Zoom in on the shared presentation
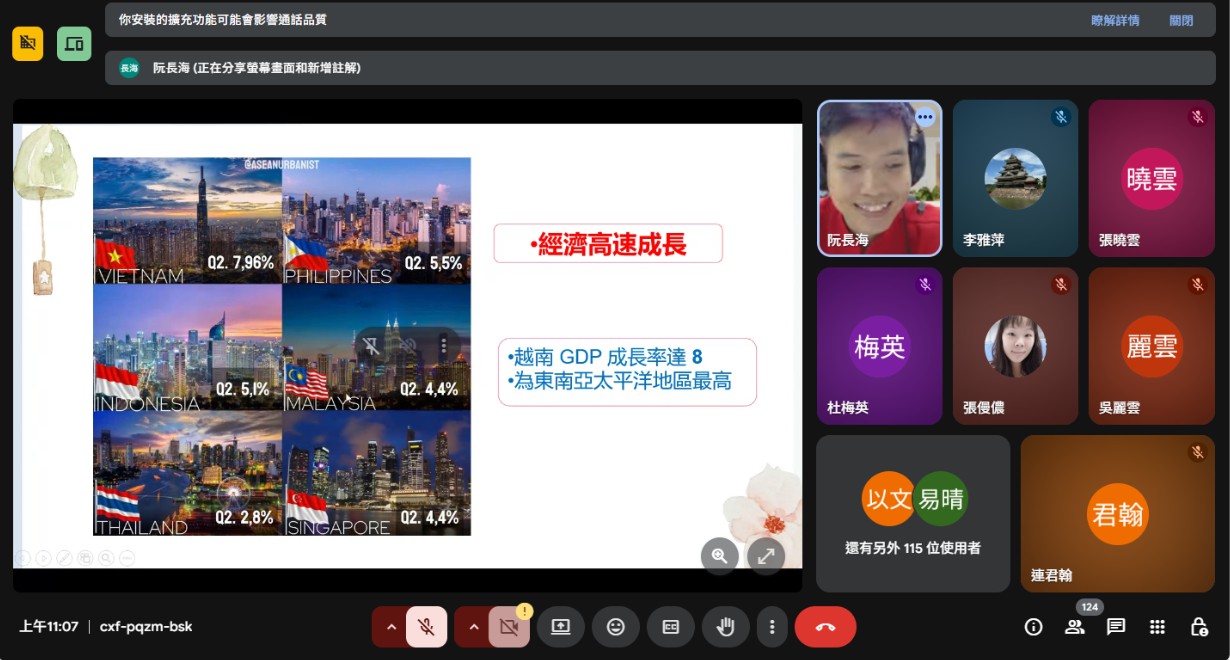The height and width of the screenshot is (660, 1230). click(719, 556)
